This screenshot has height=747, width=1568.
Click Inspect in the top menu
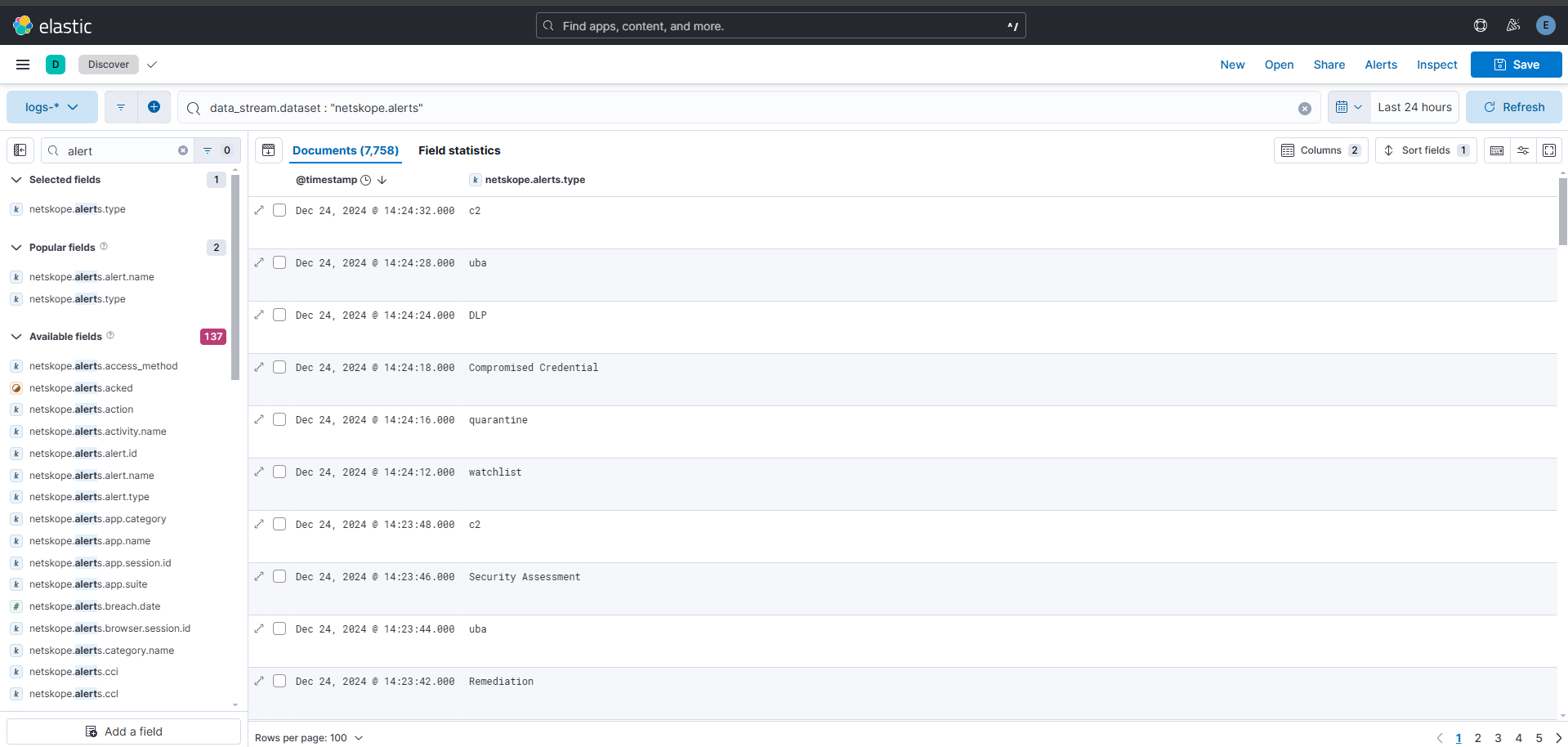coord(1436,65)
